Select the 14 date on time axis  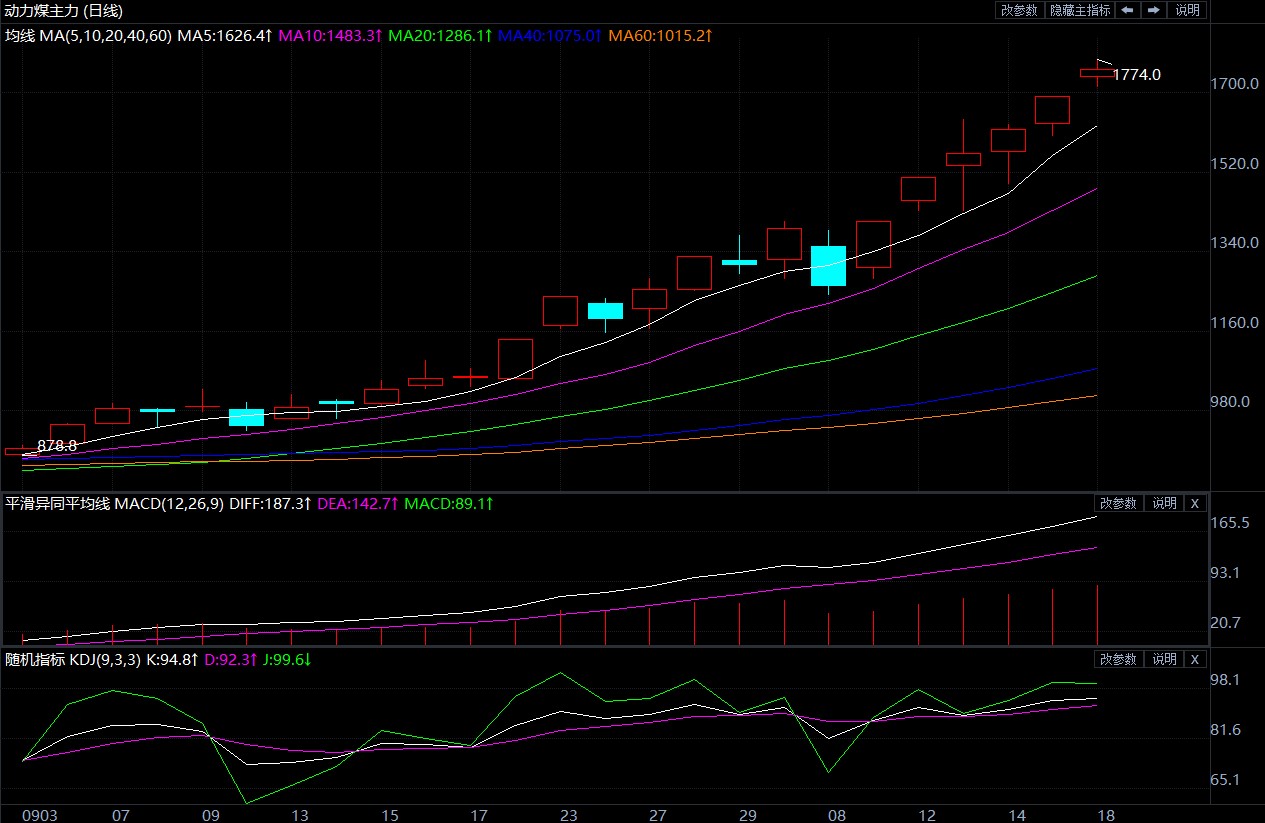pyautogui.click(x=1016, y=815)
